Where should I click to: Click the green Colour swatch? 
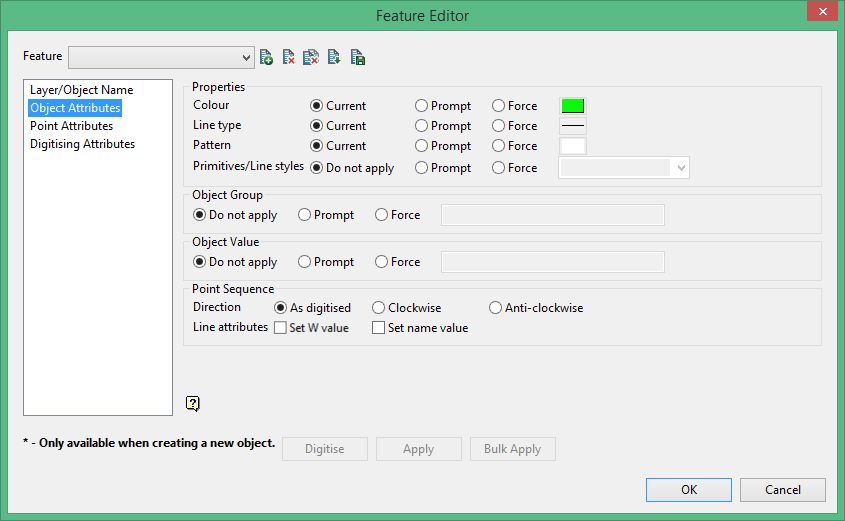[x=573, y=106]
